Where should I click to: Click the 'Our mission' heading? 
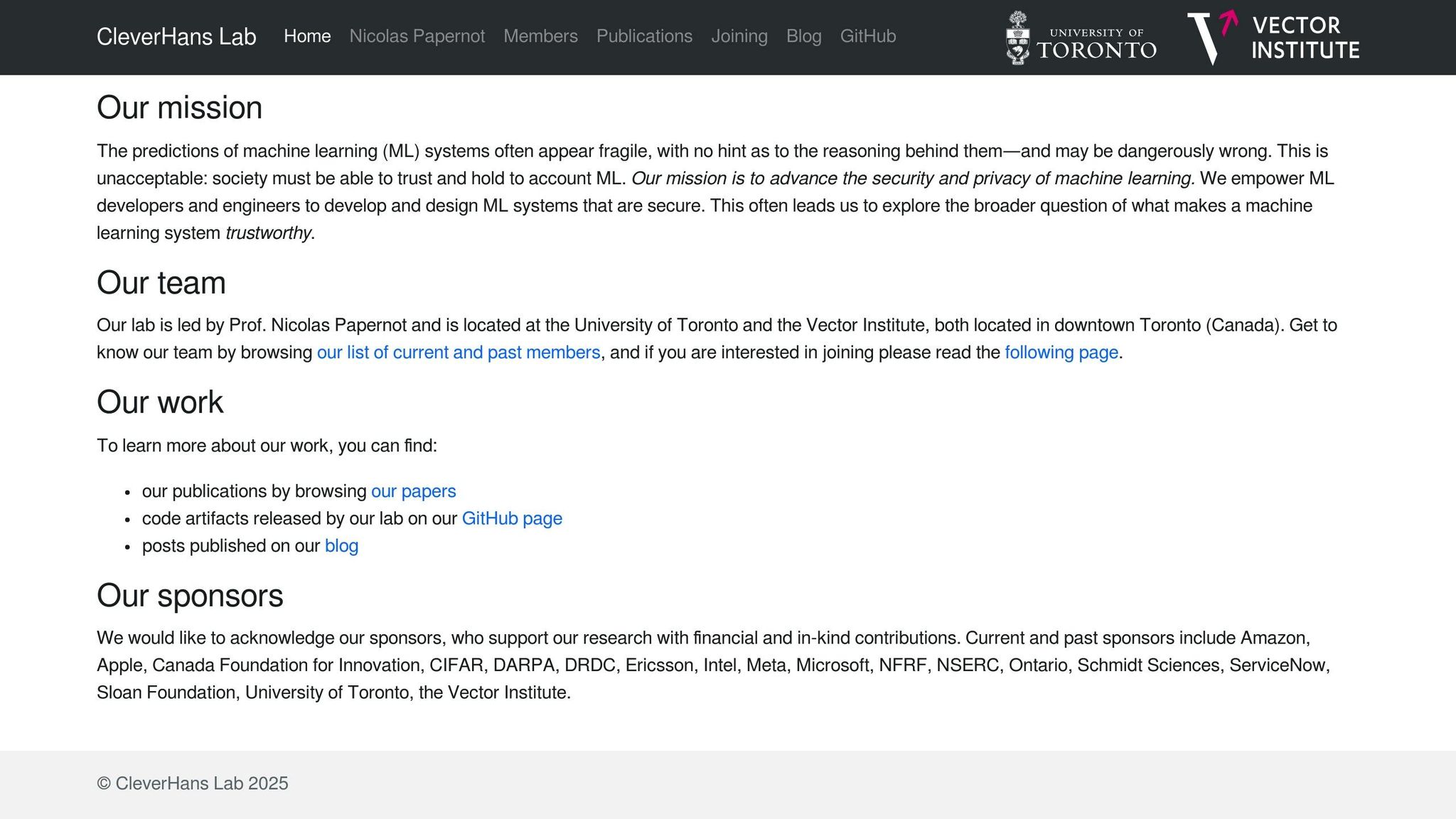[x=180, y=108]
